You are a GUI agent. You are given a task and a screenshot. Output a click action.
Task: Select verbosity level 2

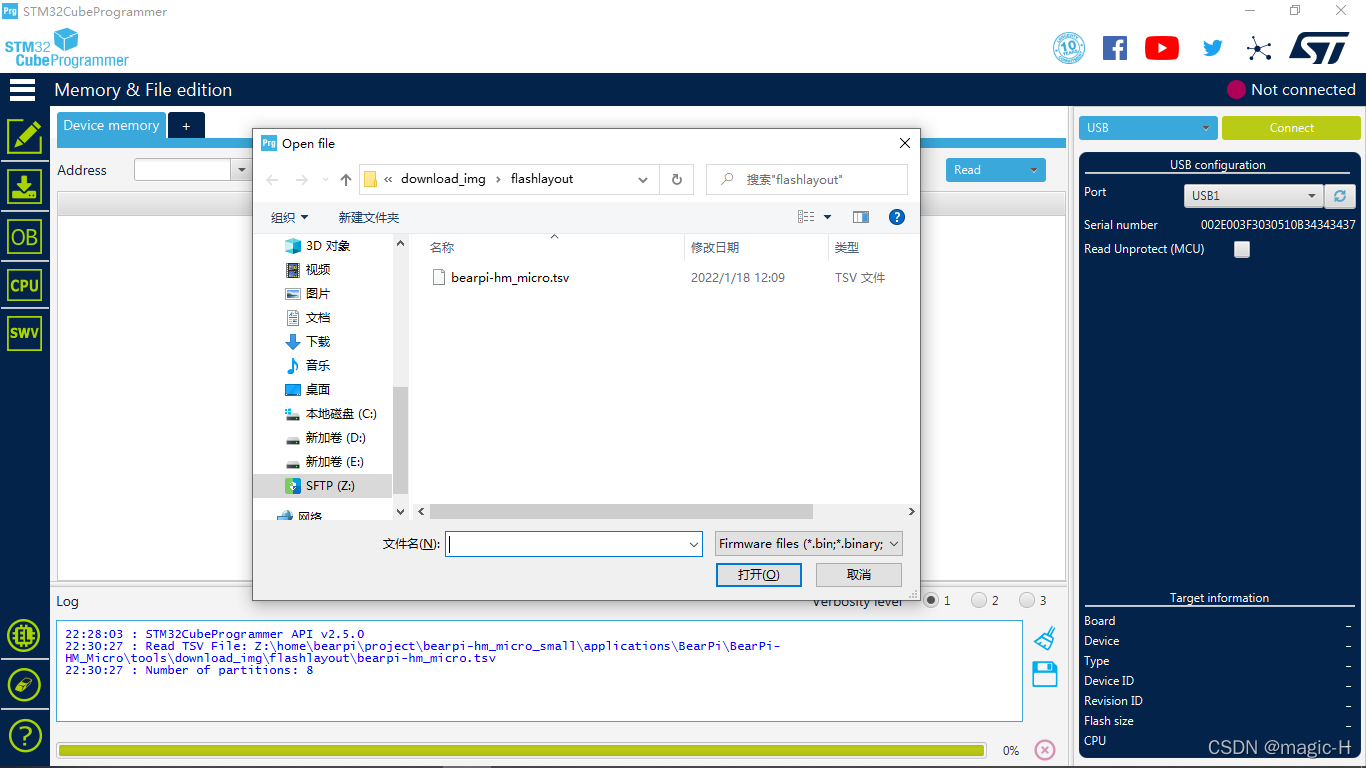click(x=979, y=601)
